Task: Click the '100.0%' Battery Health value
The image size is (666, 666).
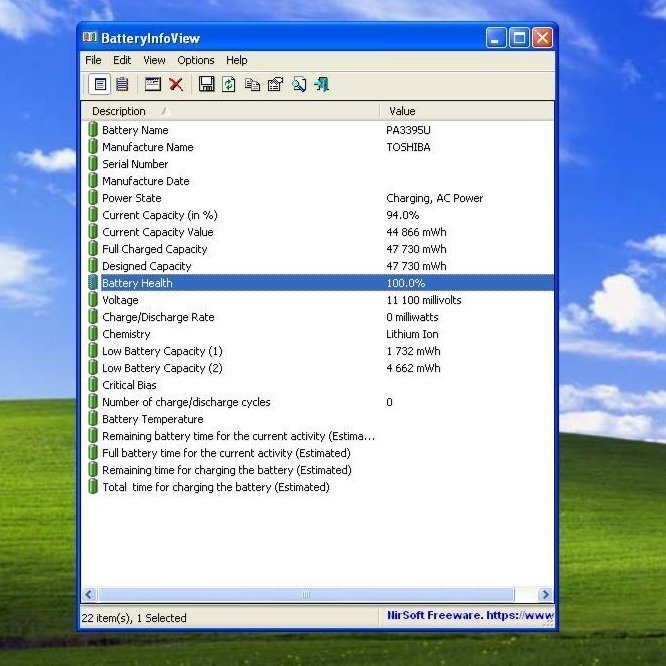Action: pyautogui.click(x=406, y=283)
